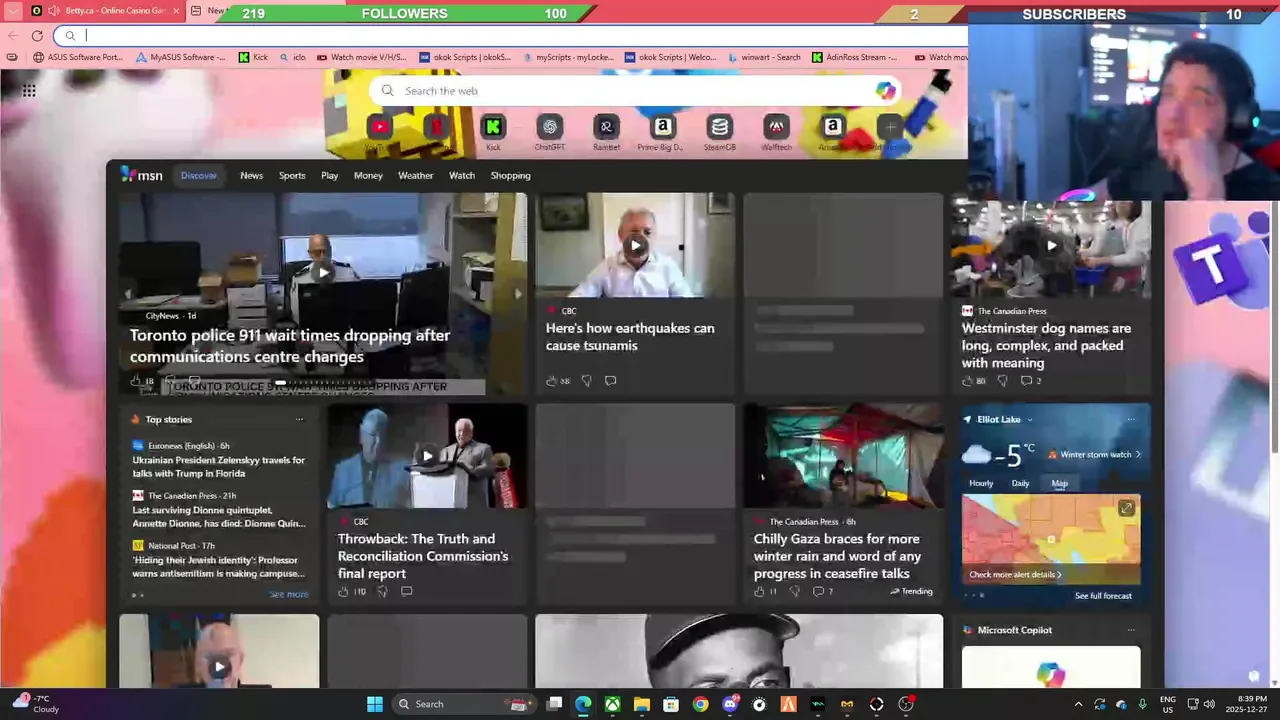Open the Windows Start menu

point(375,704)
